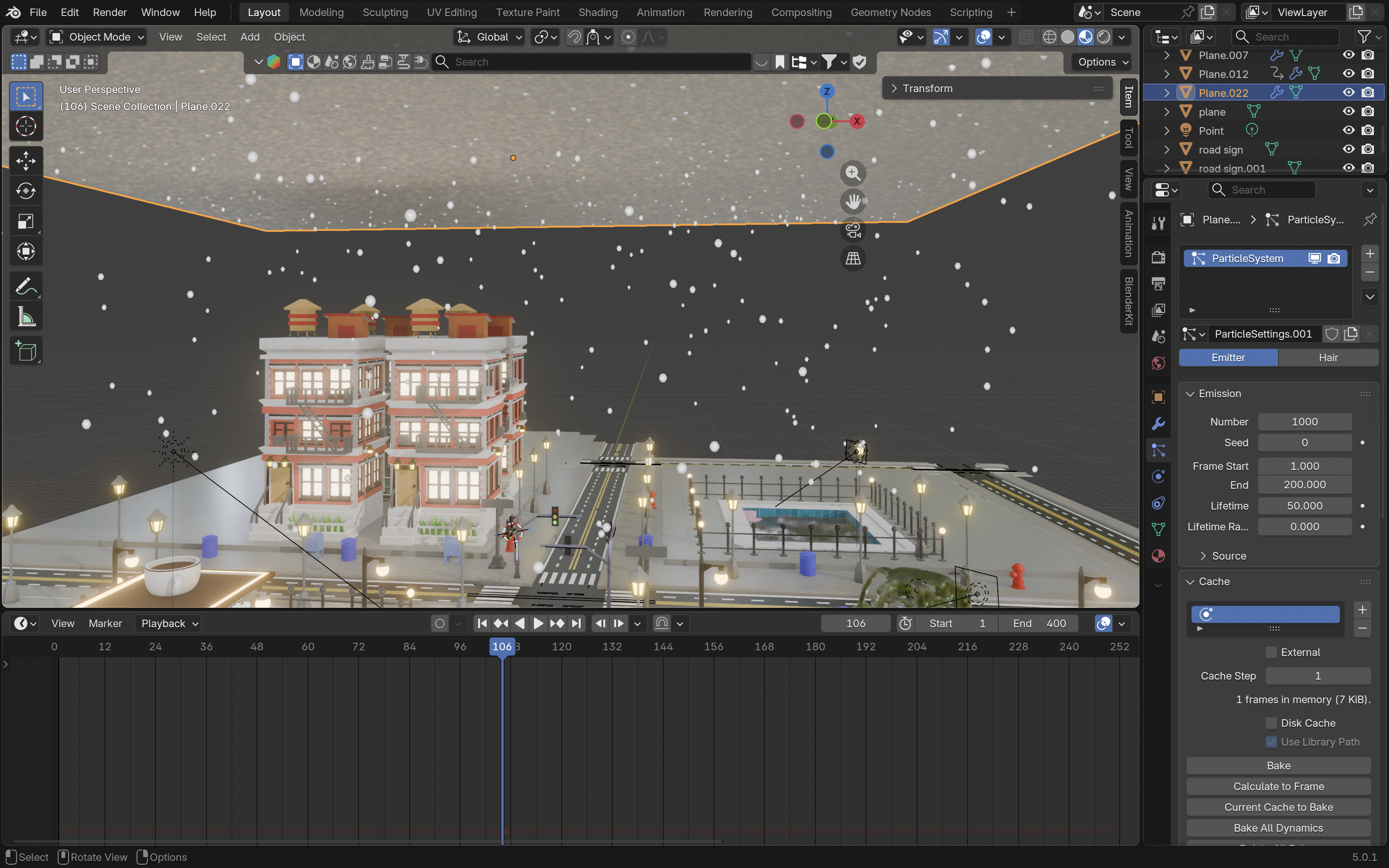The width and height of the screenshot is (1389, 868).
Task: Open the Render menu
Action: pos(110,12)
